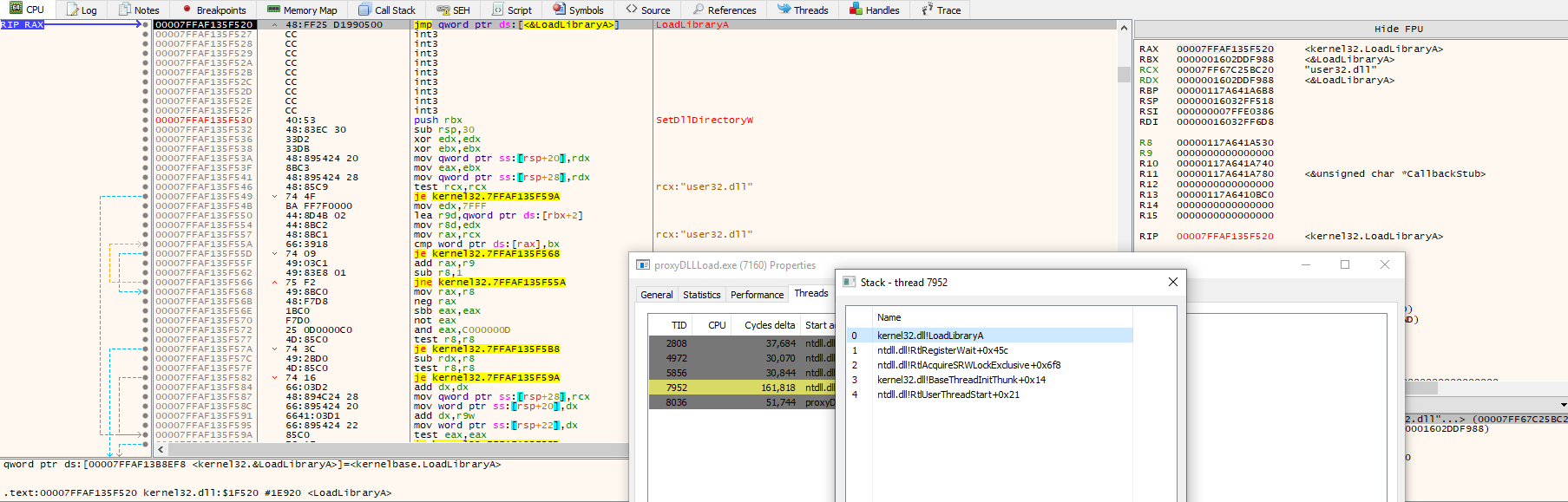
Task: Click the .text:00007FFAF135F520 info line
Action: 198,492
